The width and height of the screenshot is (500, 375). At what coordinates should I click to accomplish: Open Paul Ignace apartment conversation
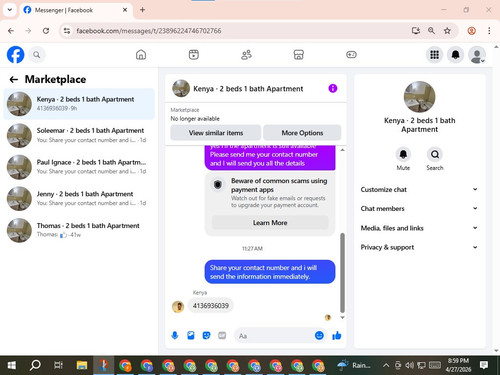[79, 167]
